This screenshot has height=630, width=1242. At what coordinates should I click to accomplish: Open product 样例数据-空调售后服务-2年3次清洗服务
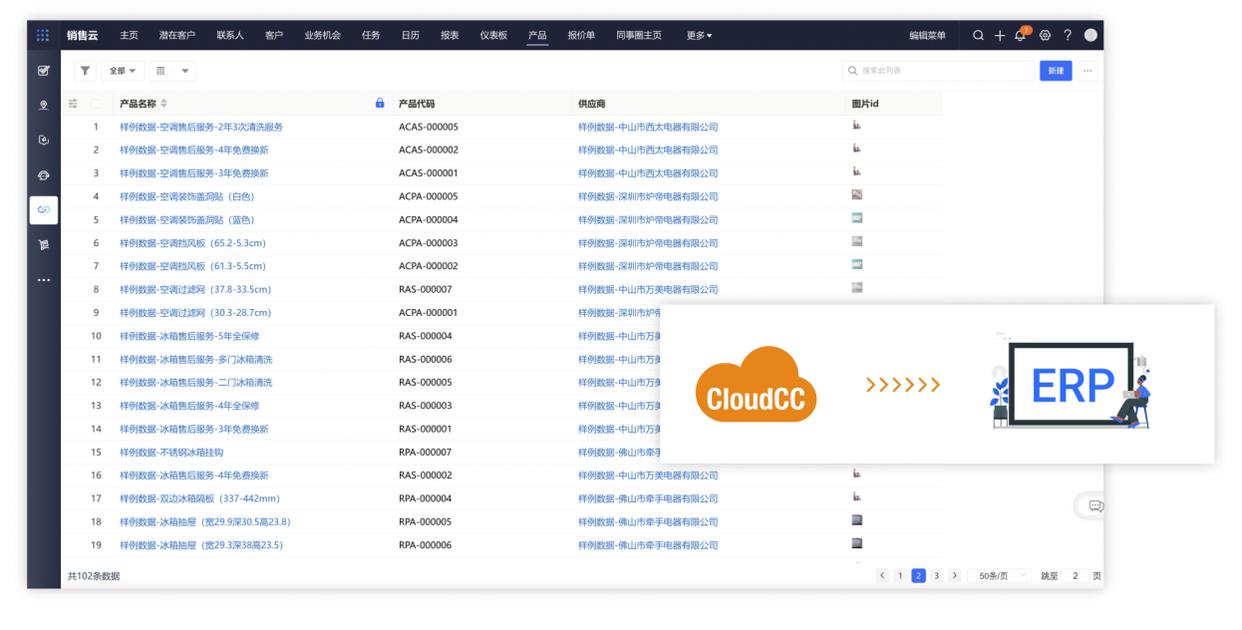[201, 127]
